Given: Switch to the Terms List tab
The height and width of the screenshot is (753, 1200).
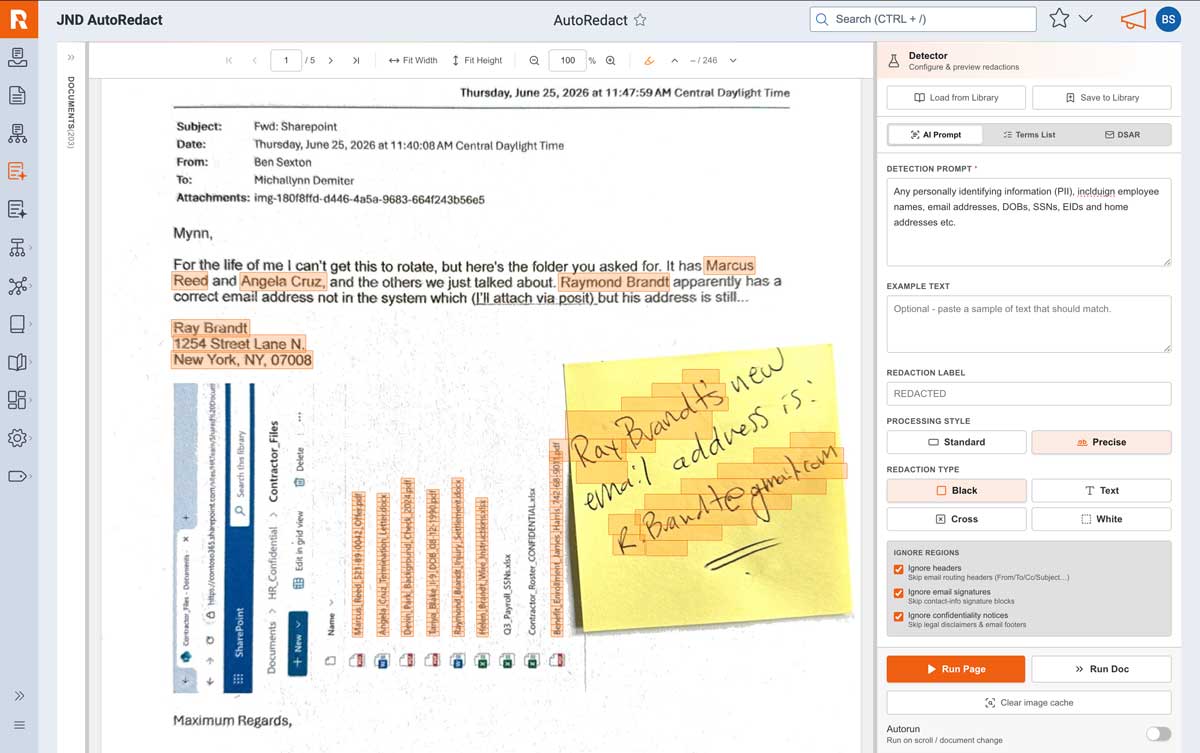Looking at the screenshot, I should coord(1028,134).
